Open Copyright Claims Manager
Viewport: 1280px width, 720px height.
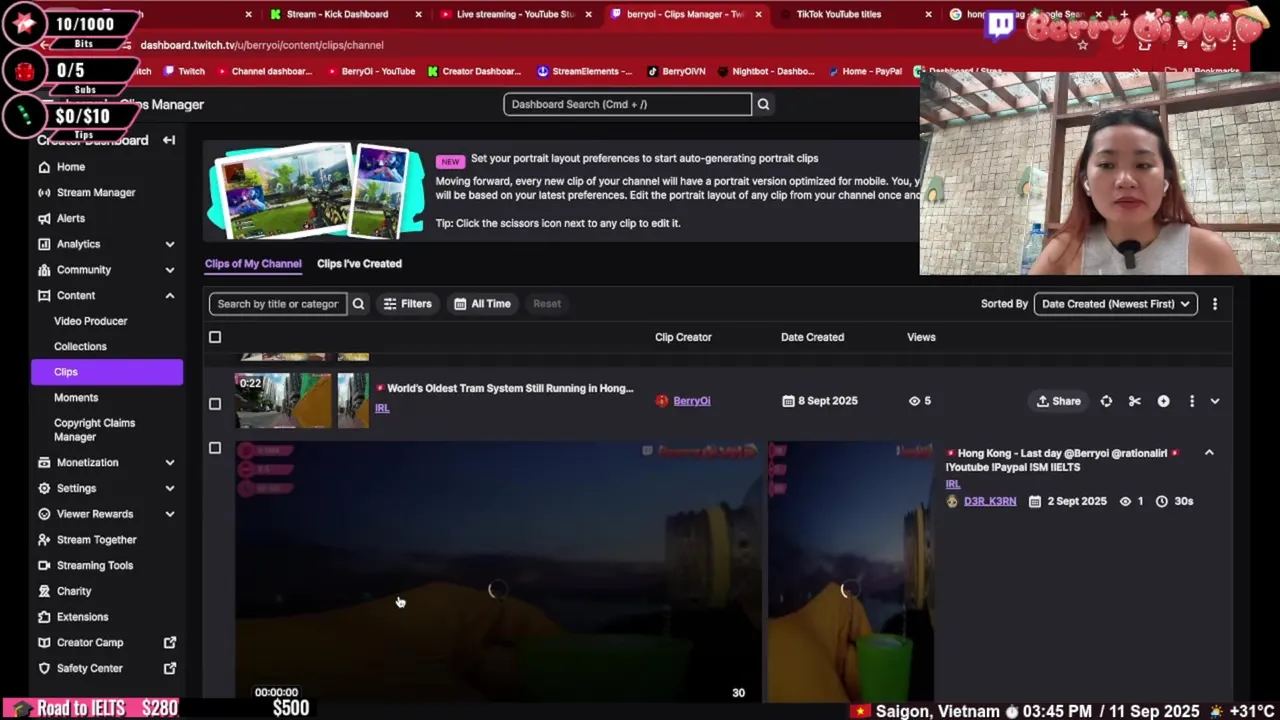(x=94, y=430)
